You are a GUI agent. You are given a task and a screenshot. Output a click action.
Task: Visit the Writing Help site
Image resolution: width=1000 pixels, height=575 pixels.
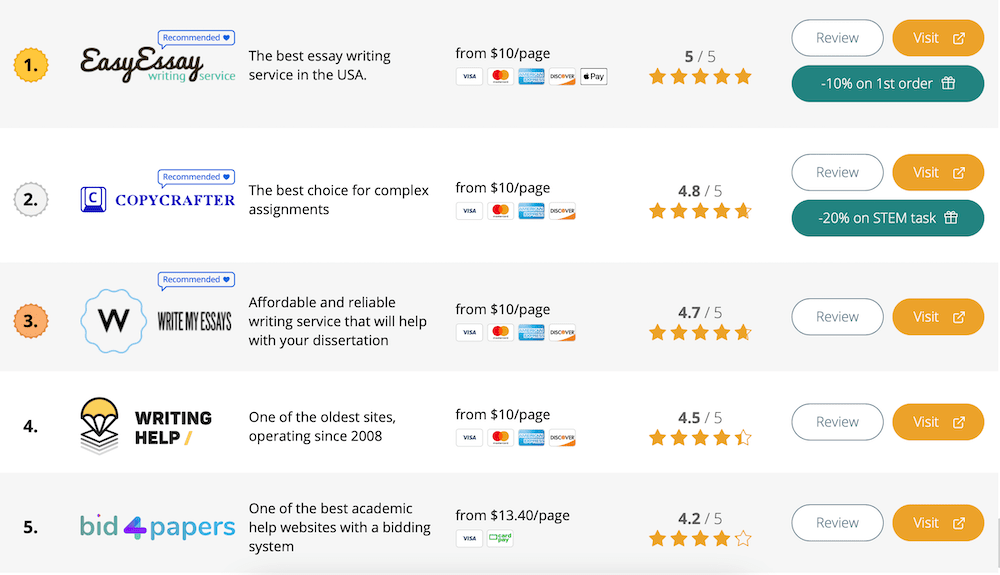point(938,422)
